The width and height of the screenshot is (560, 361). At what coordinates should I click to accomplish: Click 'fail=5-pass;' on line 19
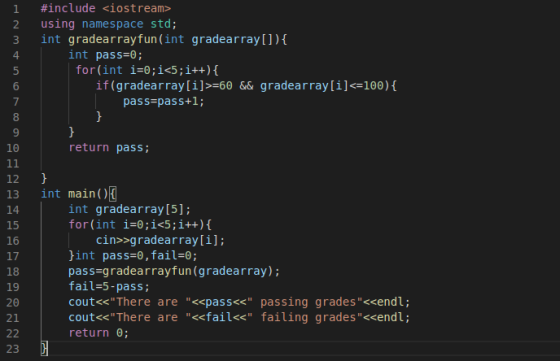(x=109, y=286)
